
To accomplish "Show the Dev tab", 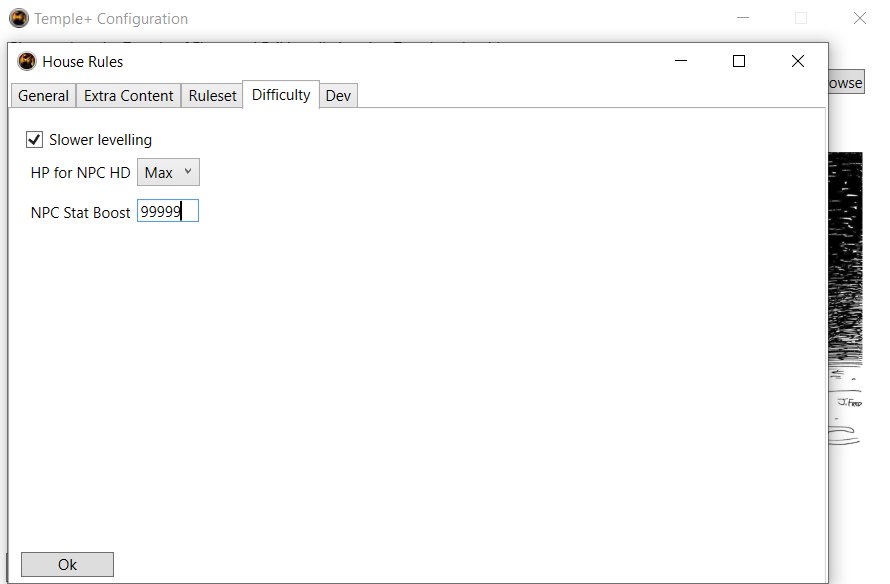I will pyautogui.click(x=338, y=96).
